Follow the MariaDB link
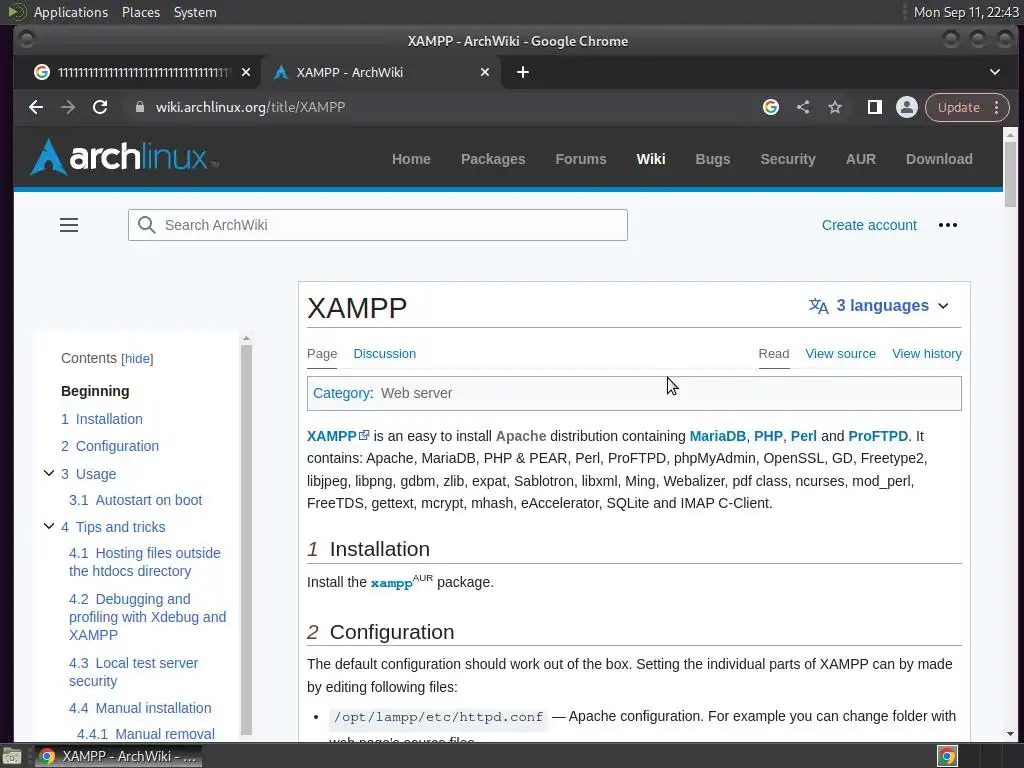The height and width of the screenshot is (768, 1024). 717,436
